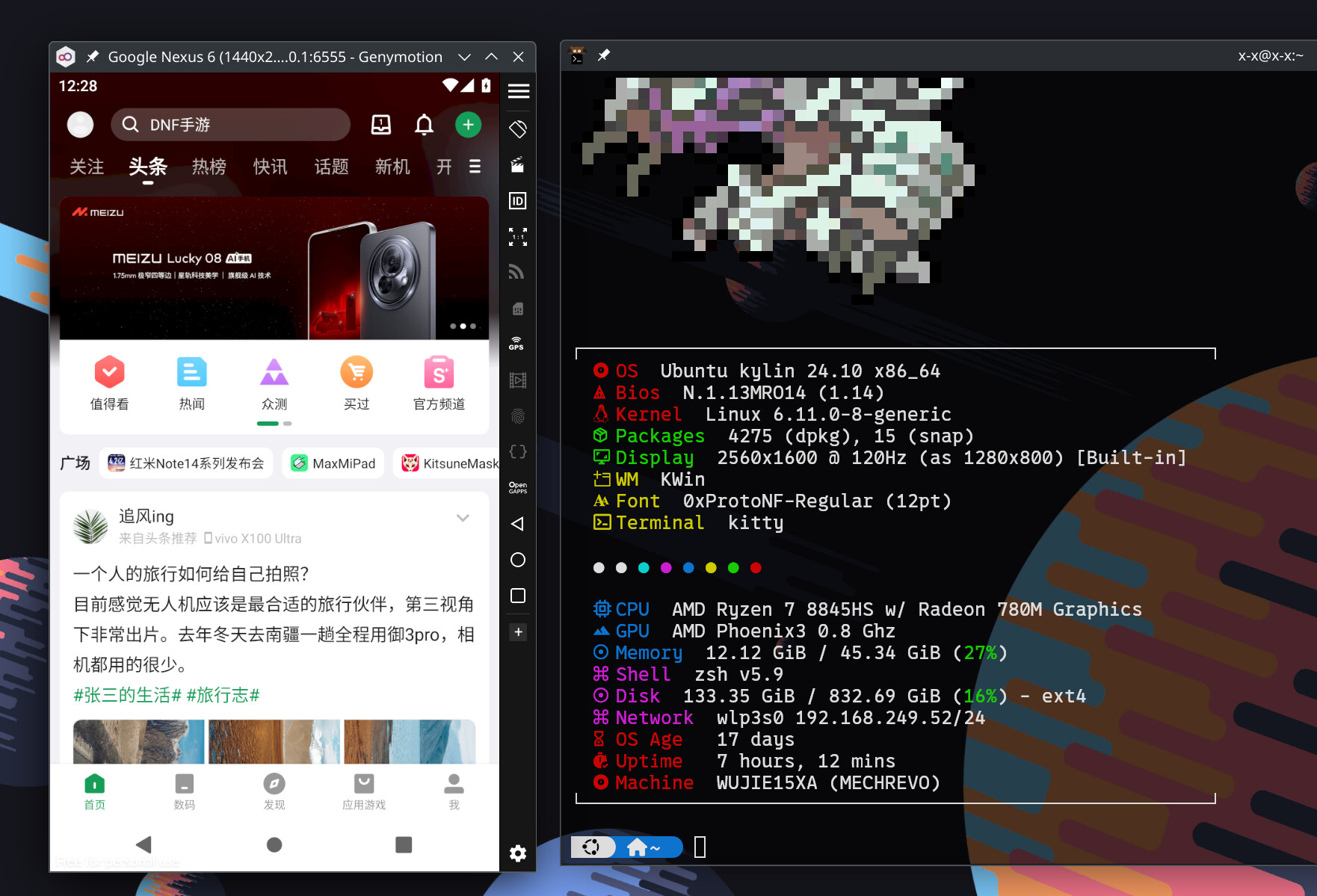
Task: Open 追风ing user profile name
Action: click(x=146, y=516)
